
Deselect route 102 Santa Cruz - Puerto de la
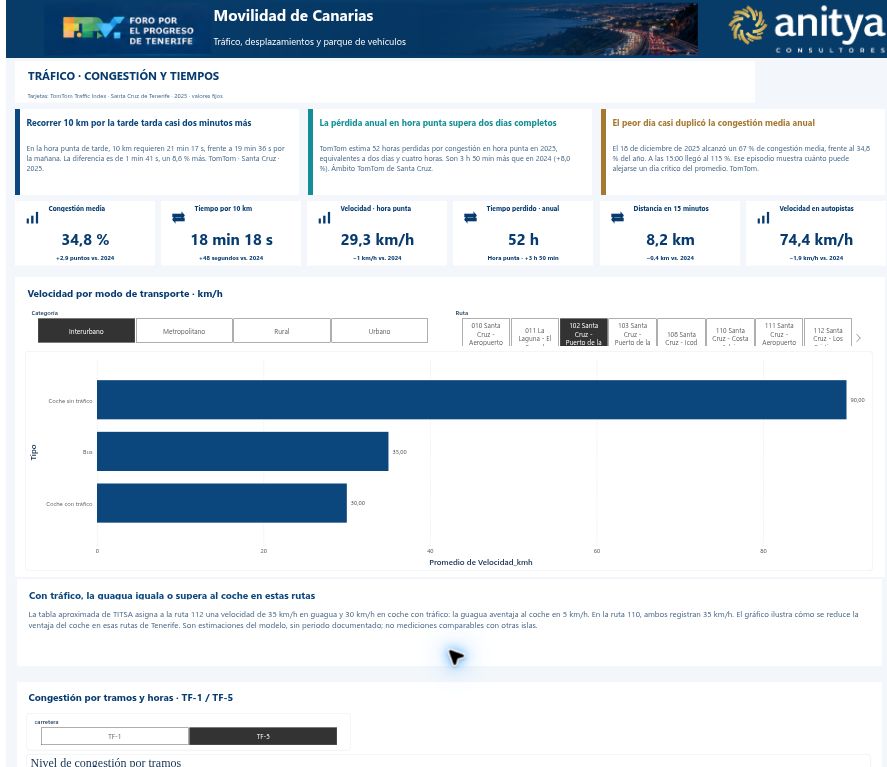tap(583, 333)
